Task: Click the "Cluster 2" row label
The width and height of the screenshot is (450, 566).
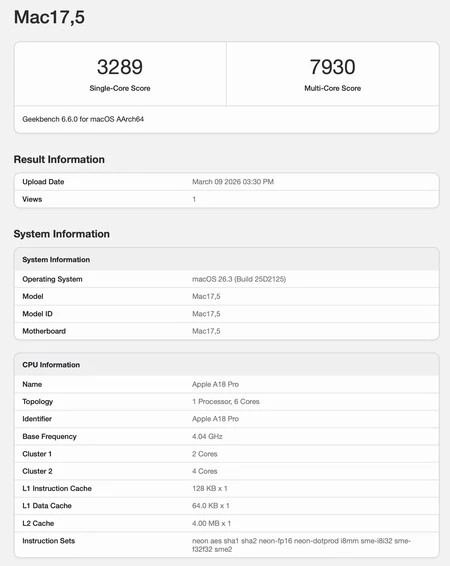Action: (37, 471)
